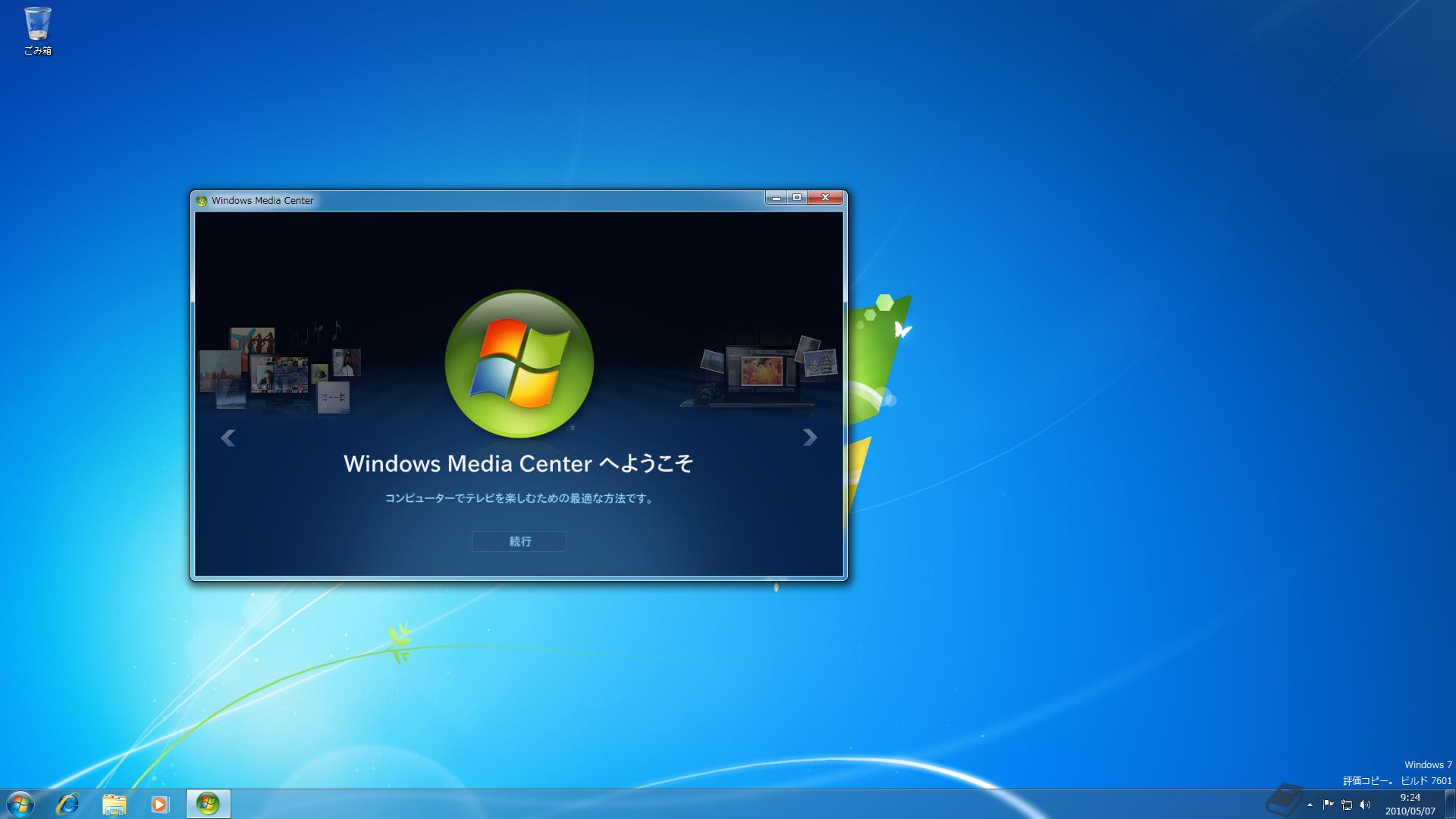Launch Internet Explorer from the taskbar

[67, 804]
